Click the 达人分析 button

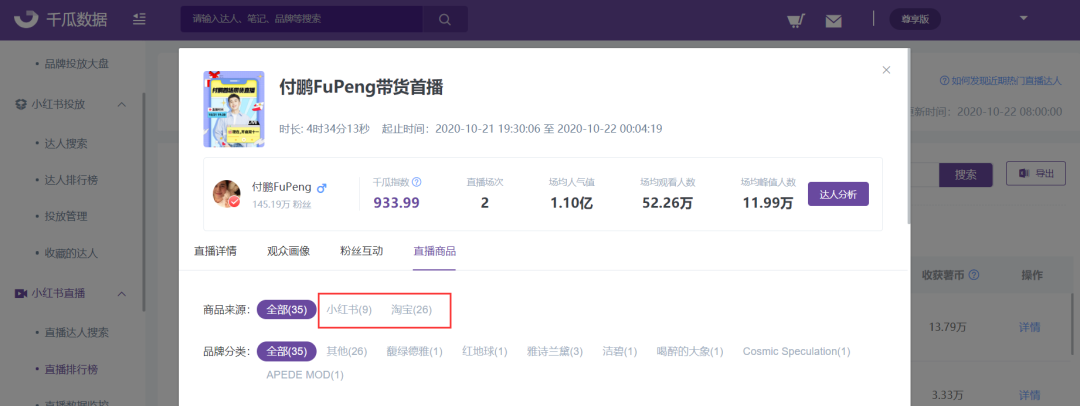click(x=838, y=194)
